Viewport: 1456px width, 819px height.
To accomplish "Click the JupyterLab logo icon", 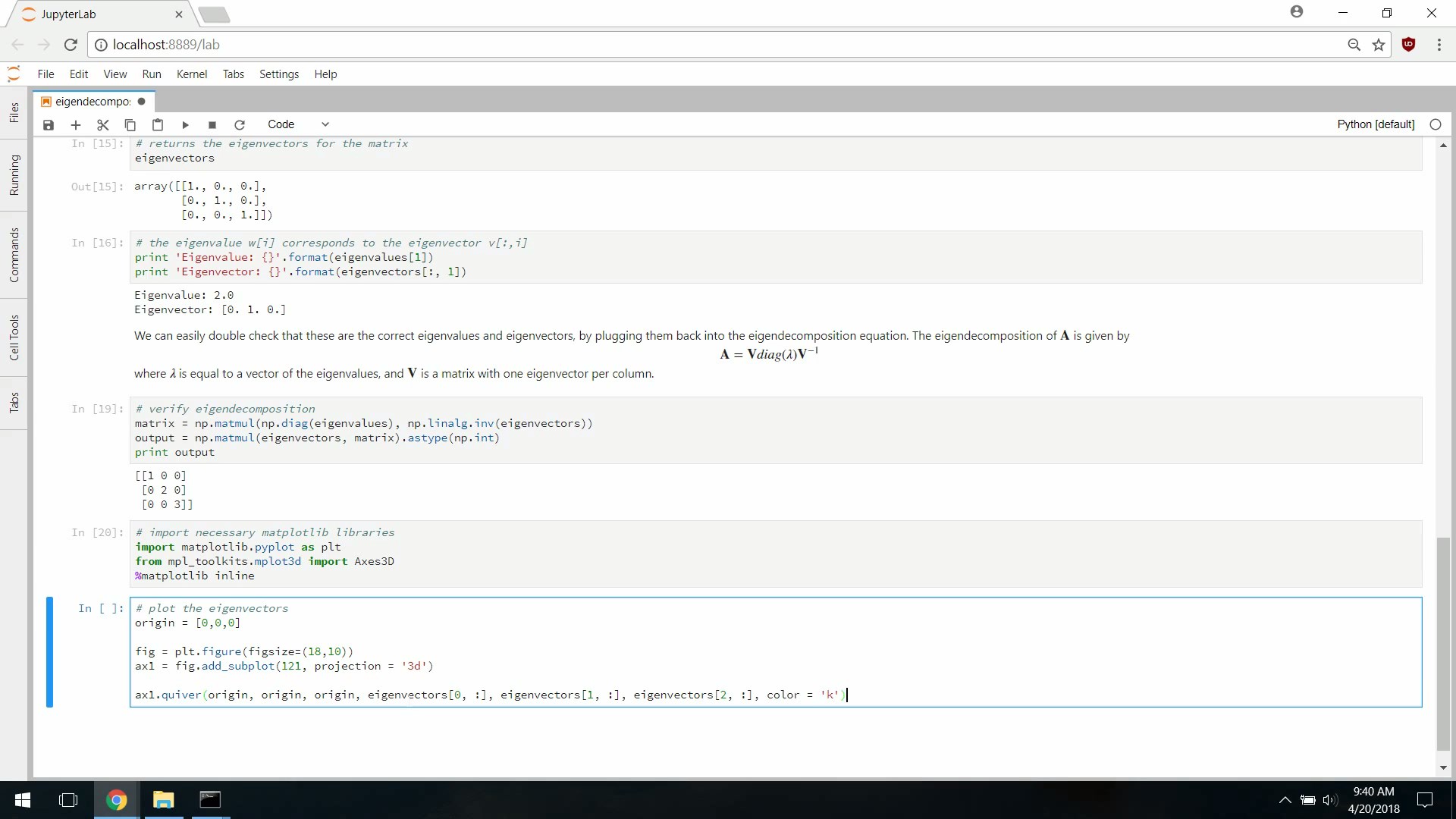I will 14,74.
